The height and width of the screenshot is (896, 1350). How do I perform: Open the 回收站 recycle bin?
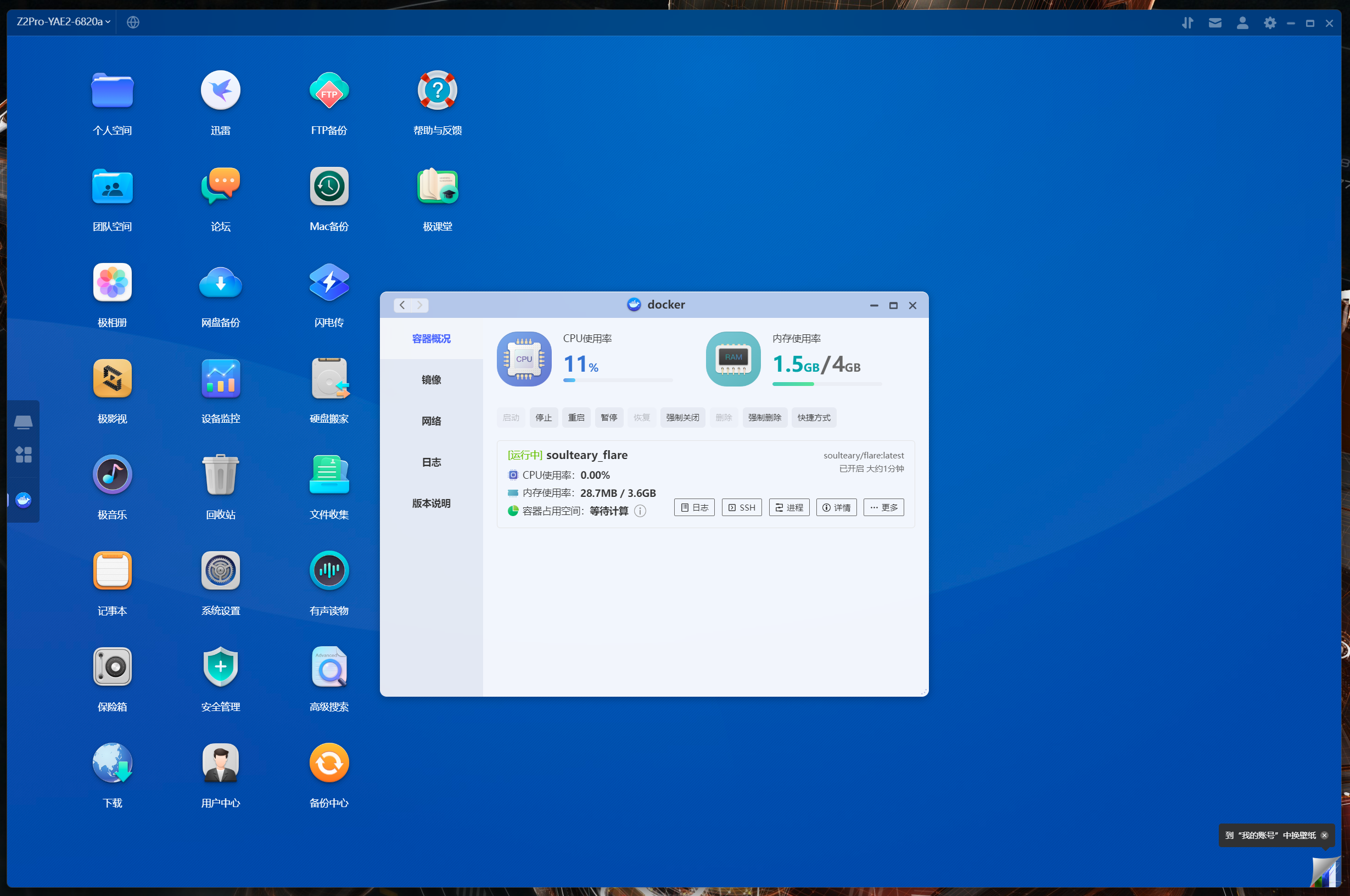(x=221, y=475)
